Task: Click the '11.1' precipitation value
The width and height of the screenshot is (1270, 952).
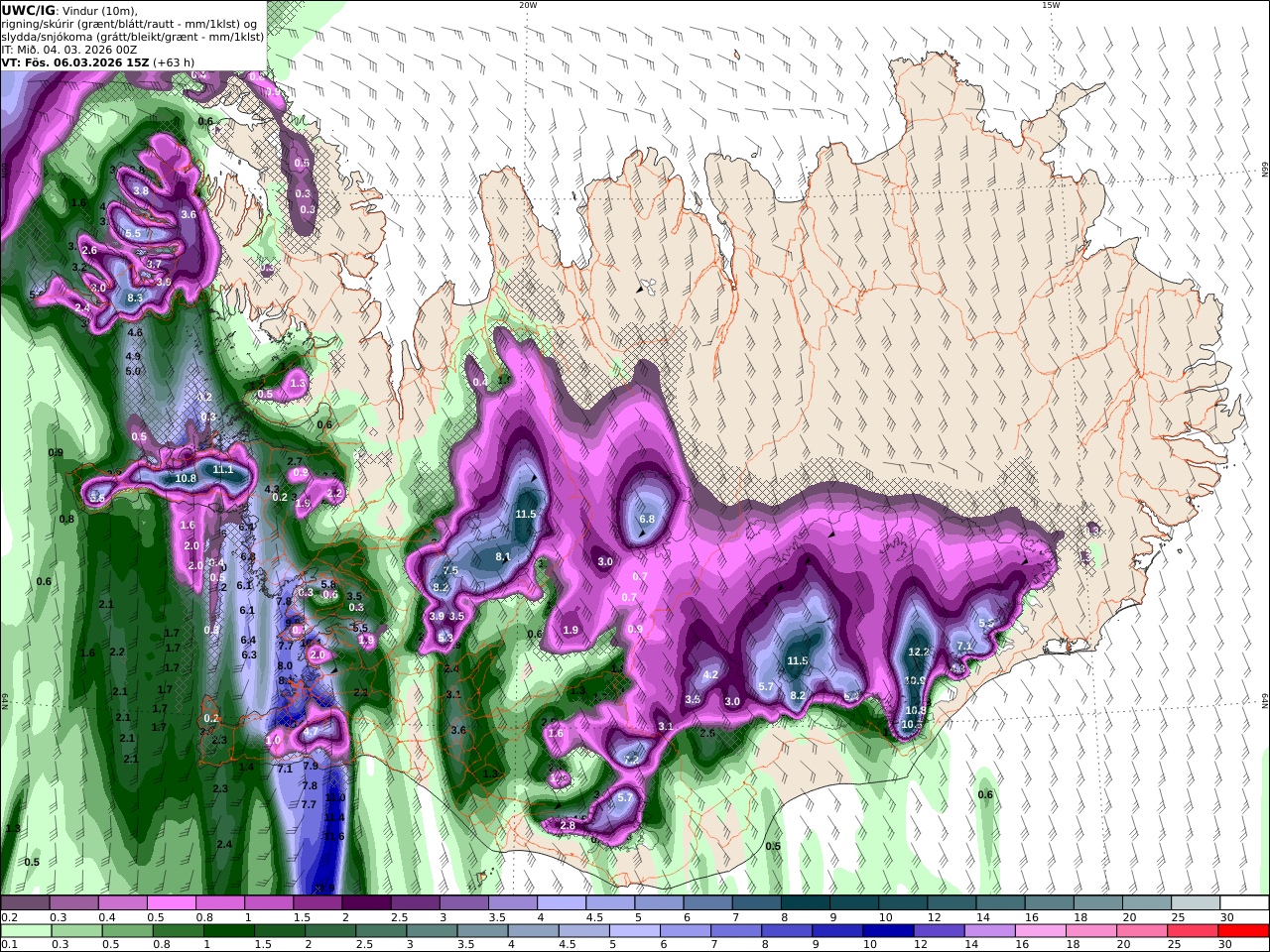Action: click(223, 469)
